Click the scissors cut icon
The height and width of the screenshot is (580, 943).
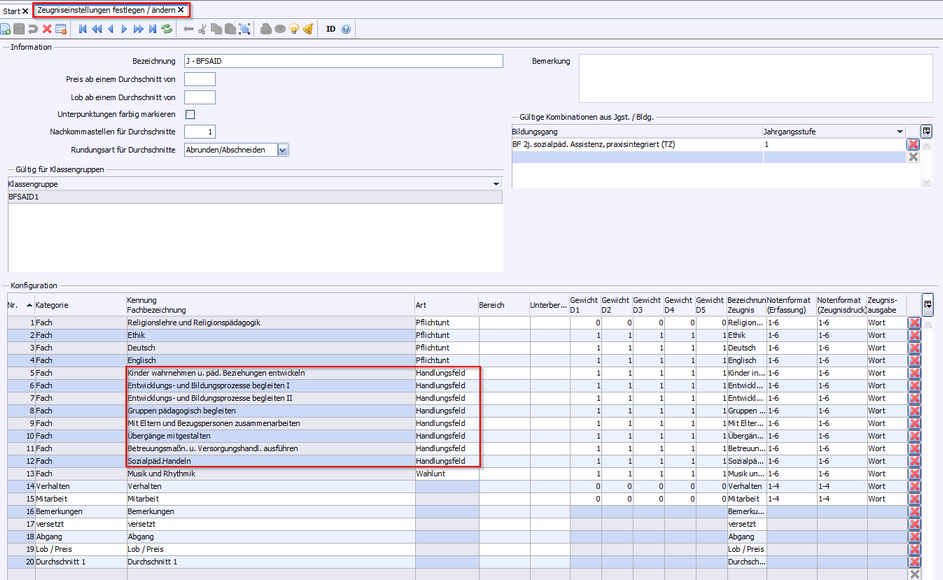(202, 29)
